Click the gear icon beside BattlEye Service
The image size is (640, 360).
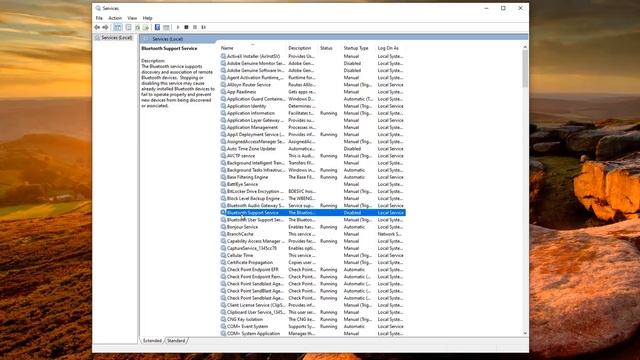[223, 184]
